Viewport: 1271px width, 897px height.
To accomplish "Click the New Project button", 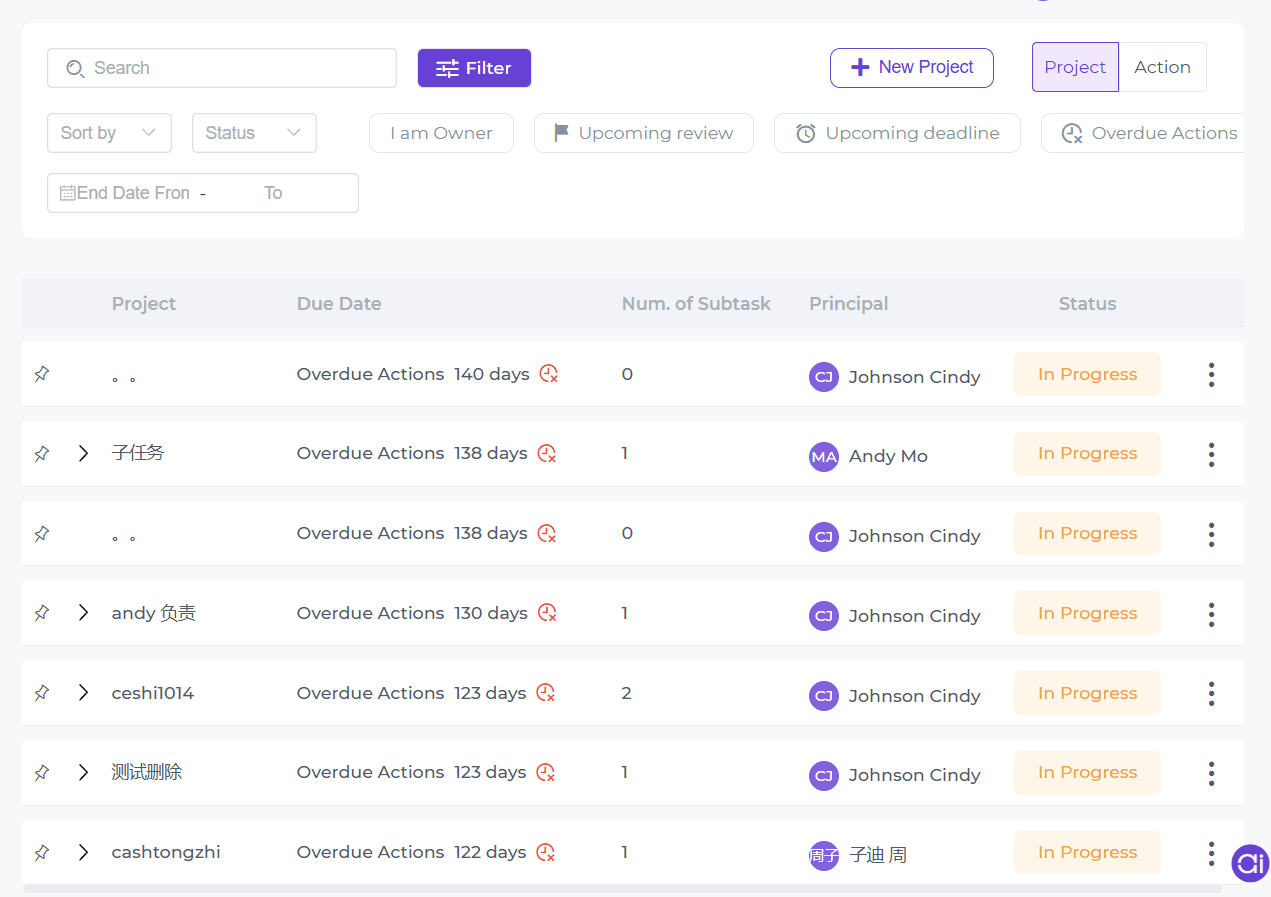I will point(911,68).
